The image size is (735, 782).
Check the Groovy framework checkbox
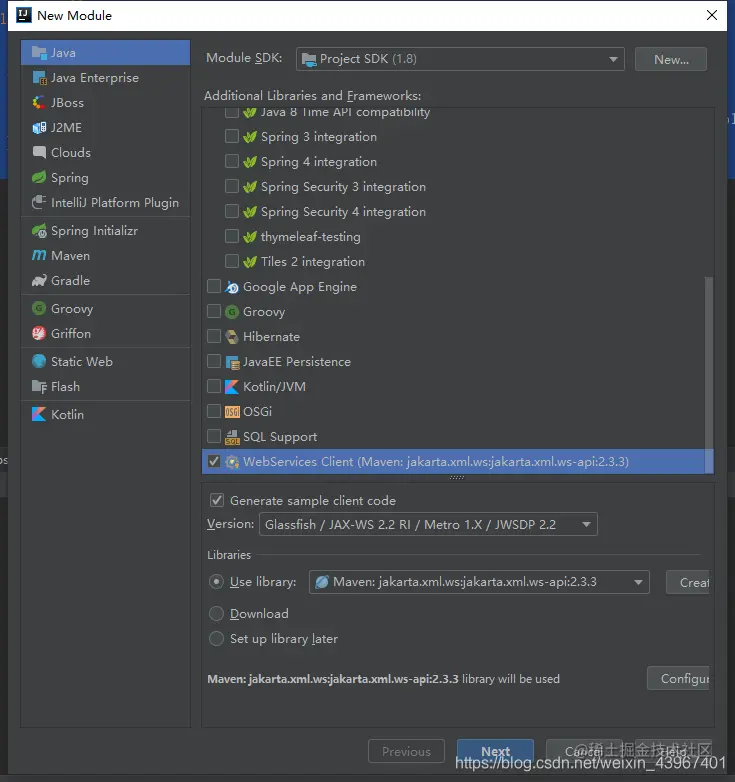(x=214, y=311)
